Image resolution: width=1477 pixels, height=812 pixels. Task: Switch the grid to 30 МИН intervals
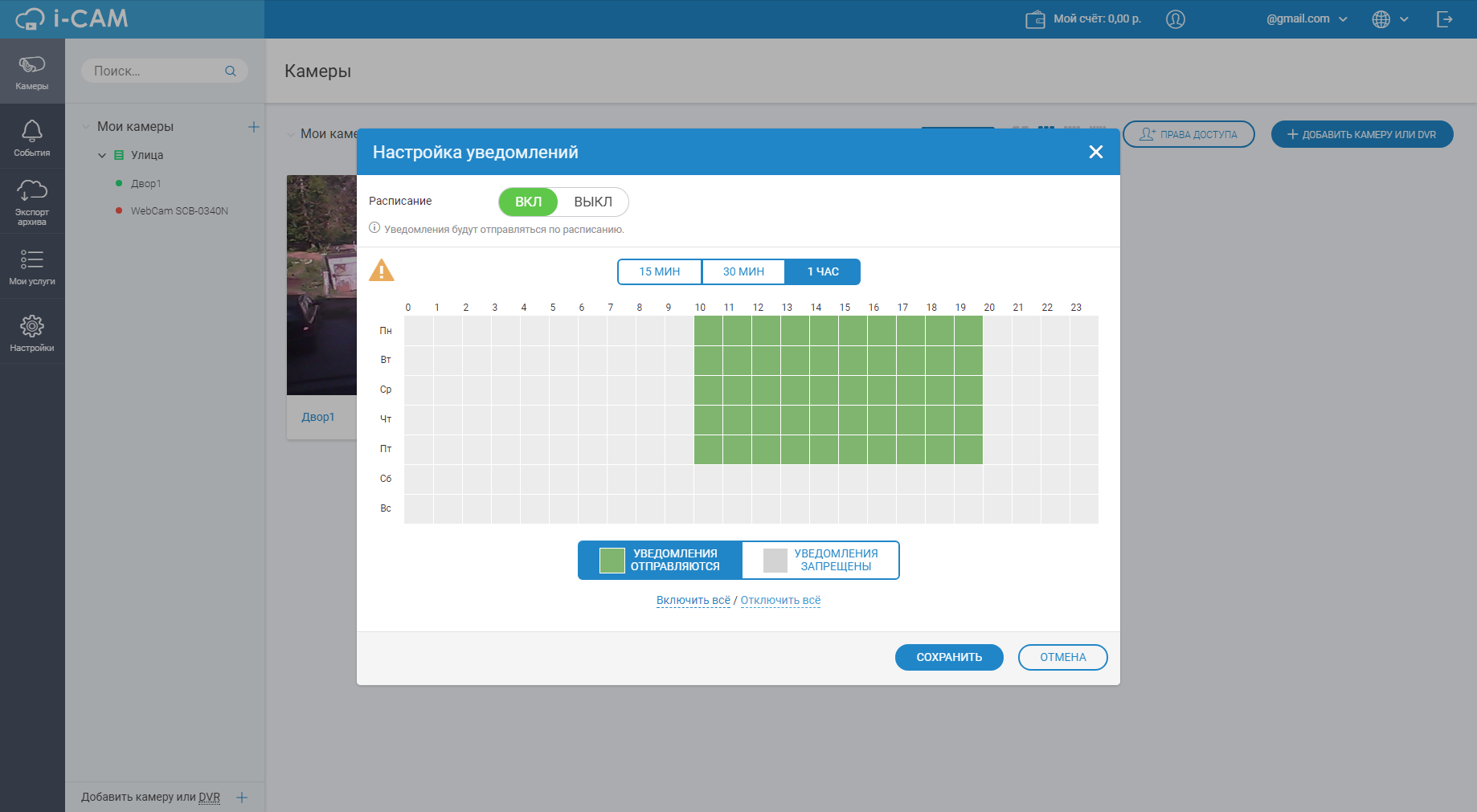[x=743, y=271]
